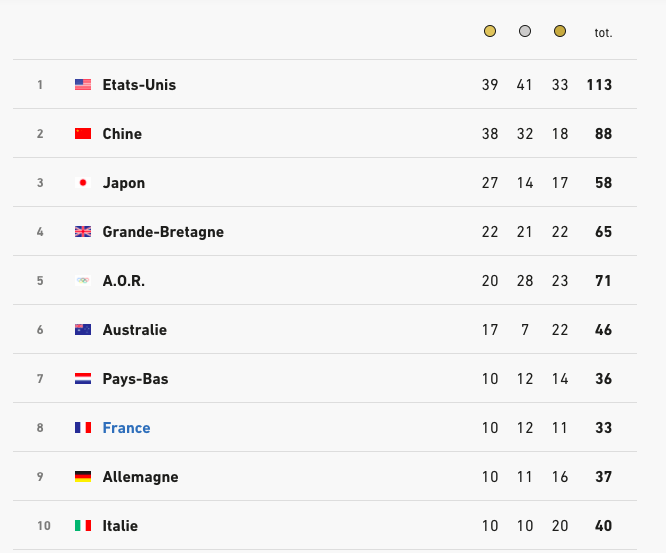Click the Chine country name
This screenshot has width=666, height=553.
(122, 134)
